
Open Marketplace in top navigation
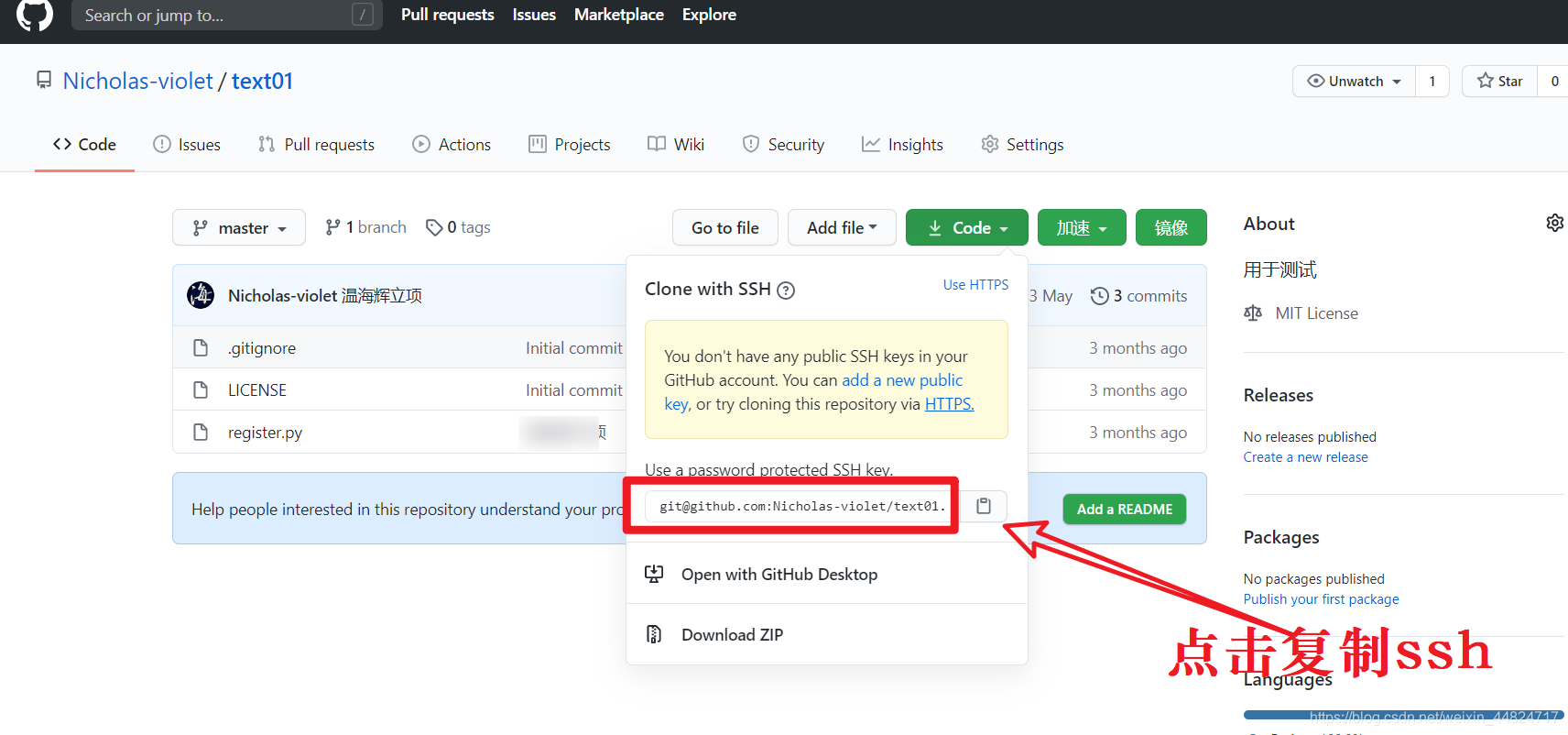coord(619,15)
